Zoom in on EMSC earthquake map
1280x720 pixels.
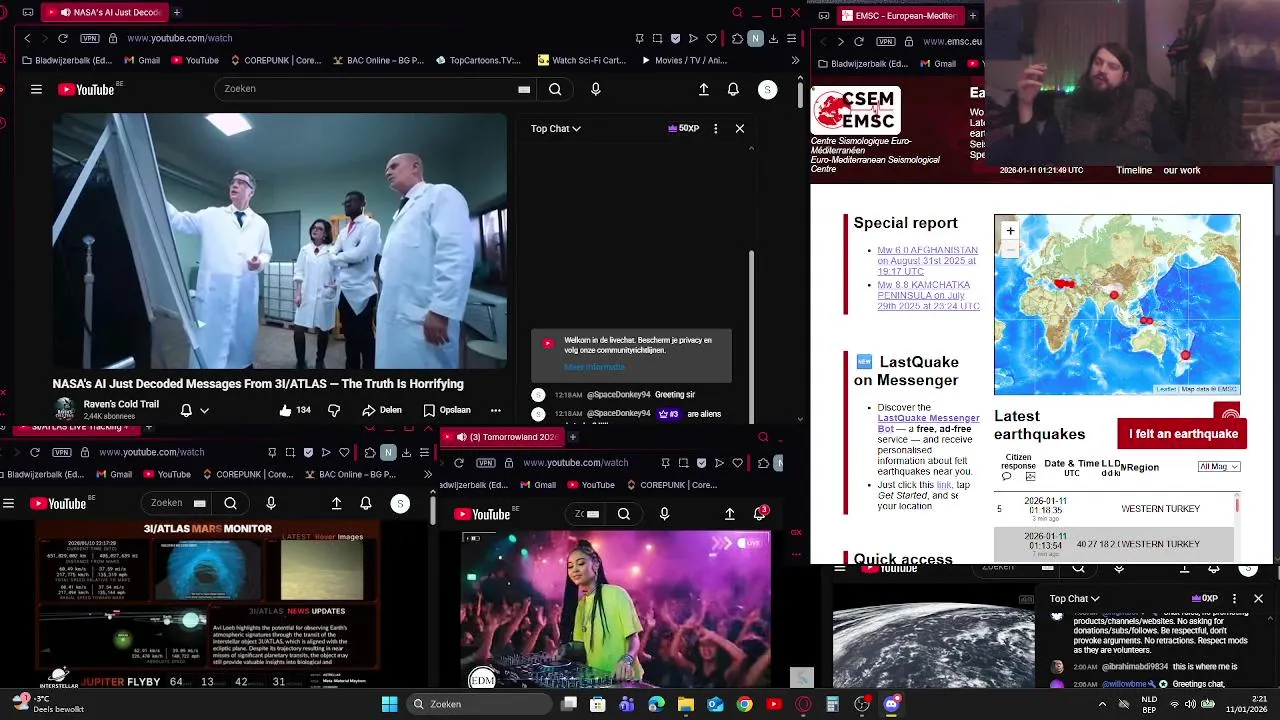click(1010, 231)
